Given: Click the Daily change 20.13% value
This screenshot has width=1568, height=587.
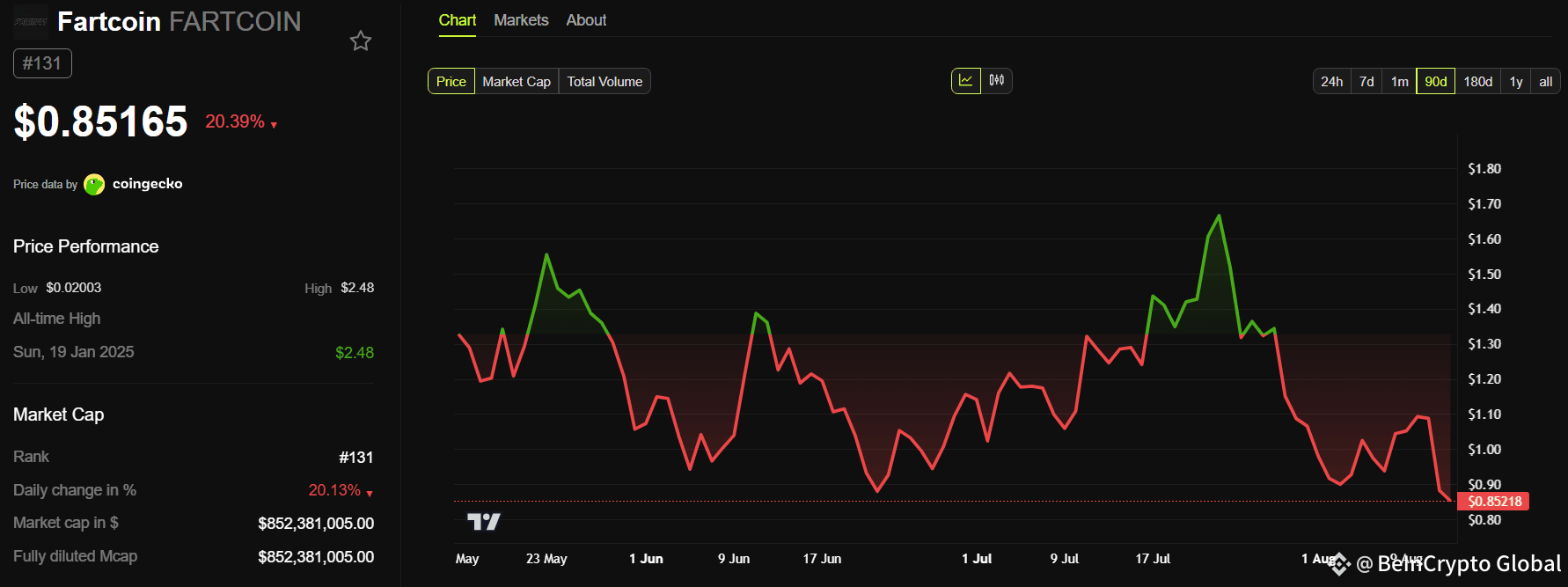Looking at the screenshot, I should click(341, 490).
